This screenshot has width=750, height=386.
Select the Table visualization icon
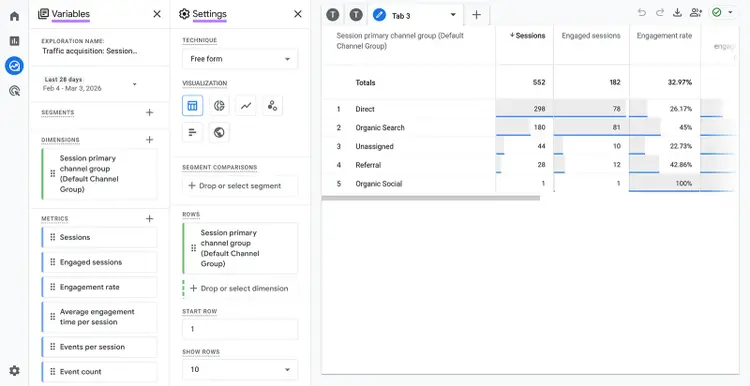pyautogui.click(x=192, y=106)
